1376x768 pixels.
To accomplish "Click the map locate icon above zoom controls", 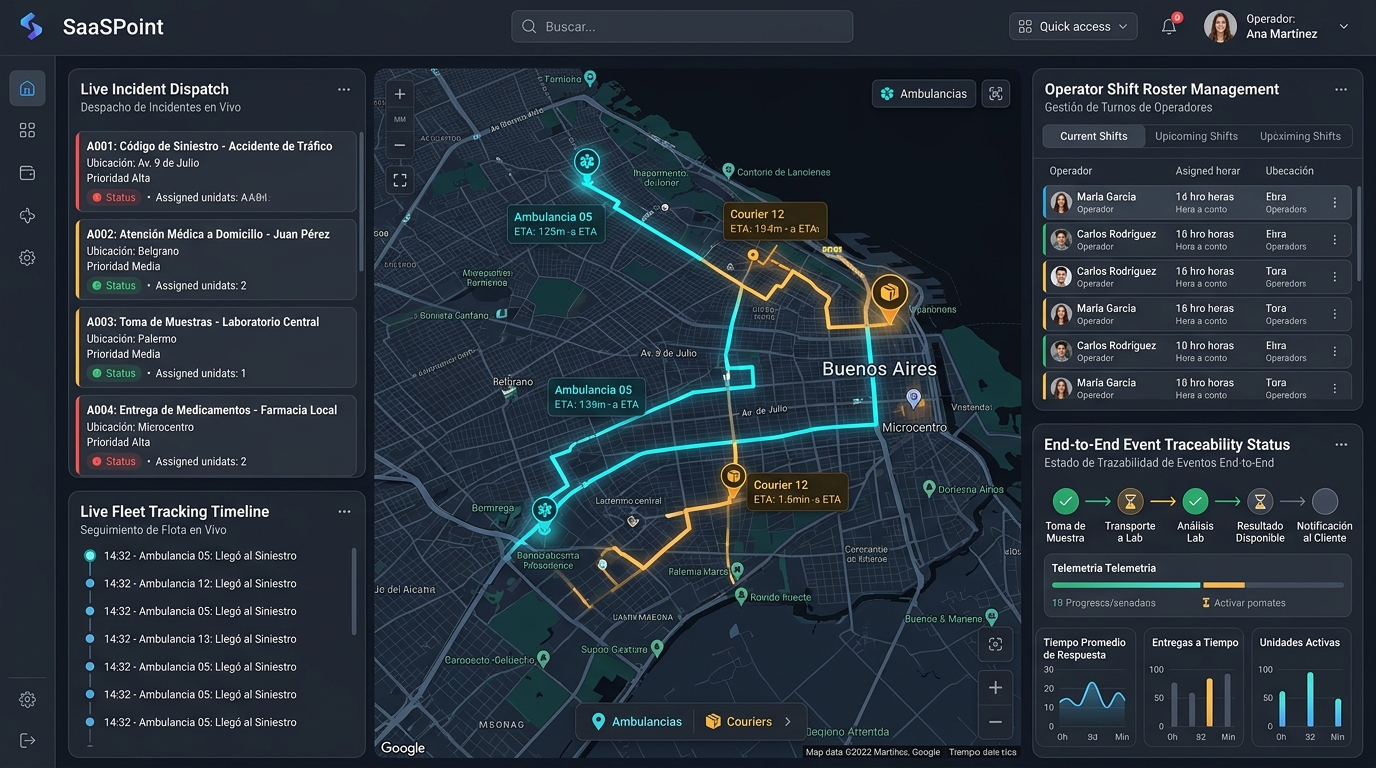I will [x=995, y=644].
